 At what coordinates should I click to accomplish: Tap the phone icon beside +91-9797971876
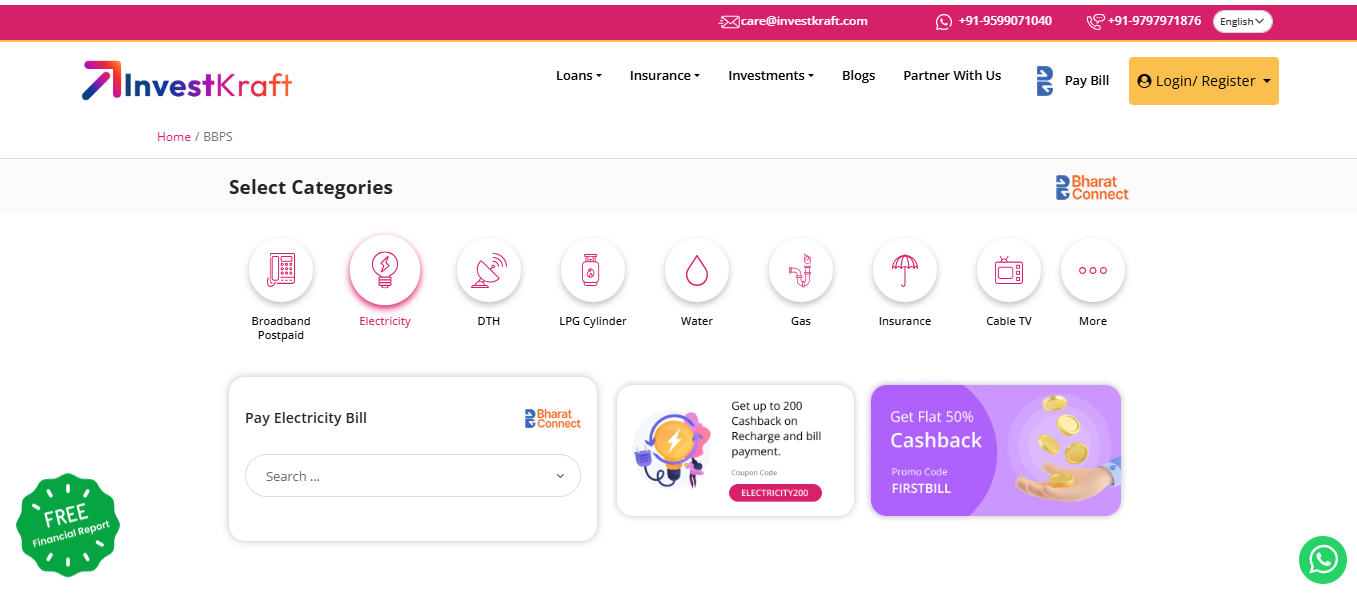click(x=1096, y=21)
